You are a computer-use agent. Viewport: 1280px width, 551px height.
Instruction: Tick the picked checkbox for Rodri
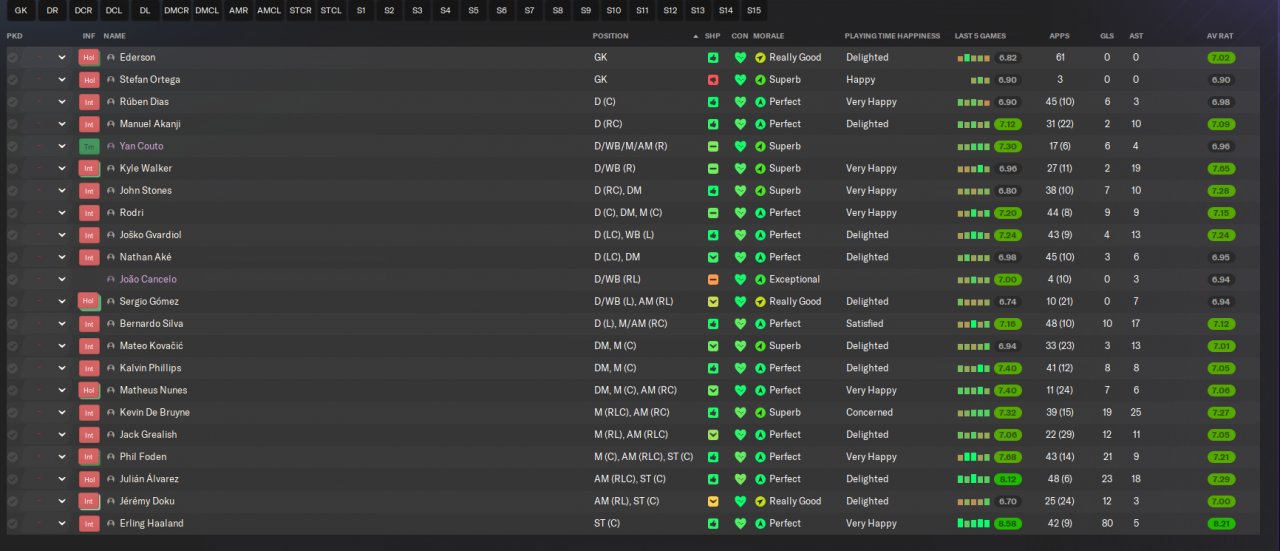[x=12, y=213]
